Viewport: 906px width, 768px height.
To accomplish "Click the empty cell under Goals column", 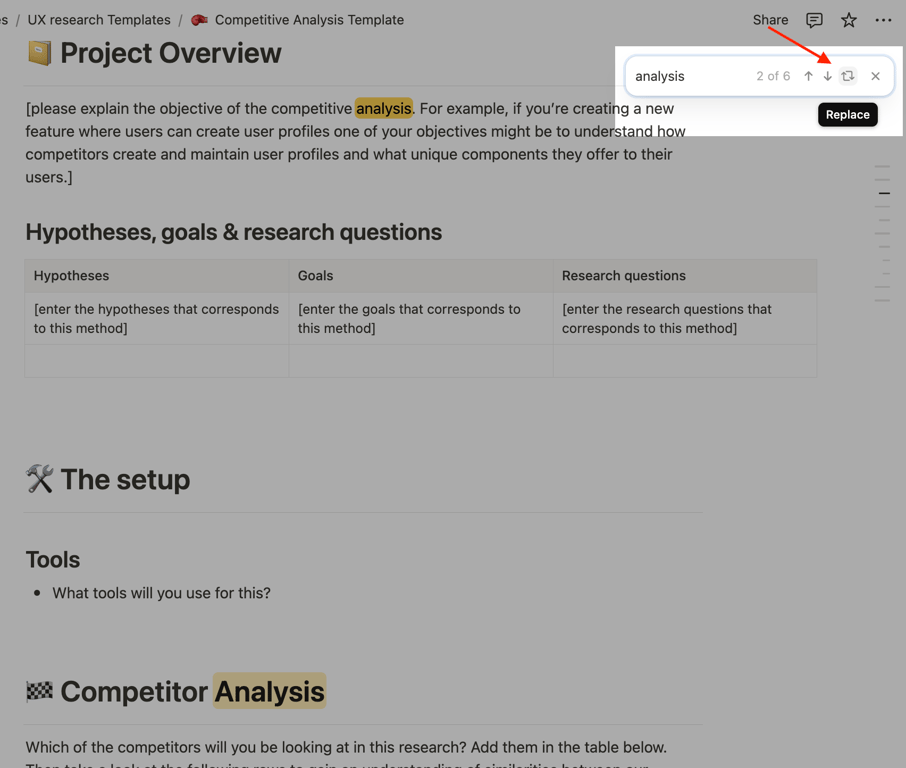I will (420, 361).
